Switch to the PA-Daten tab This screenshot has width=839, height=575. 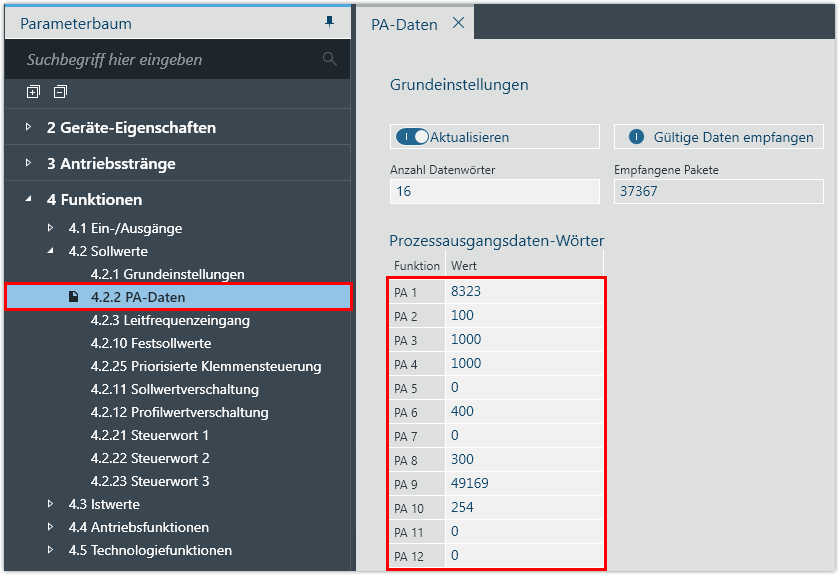(x=404, y=24)
